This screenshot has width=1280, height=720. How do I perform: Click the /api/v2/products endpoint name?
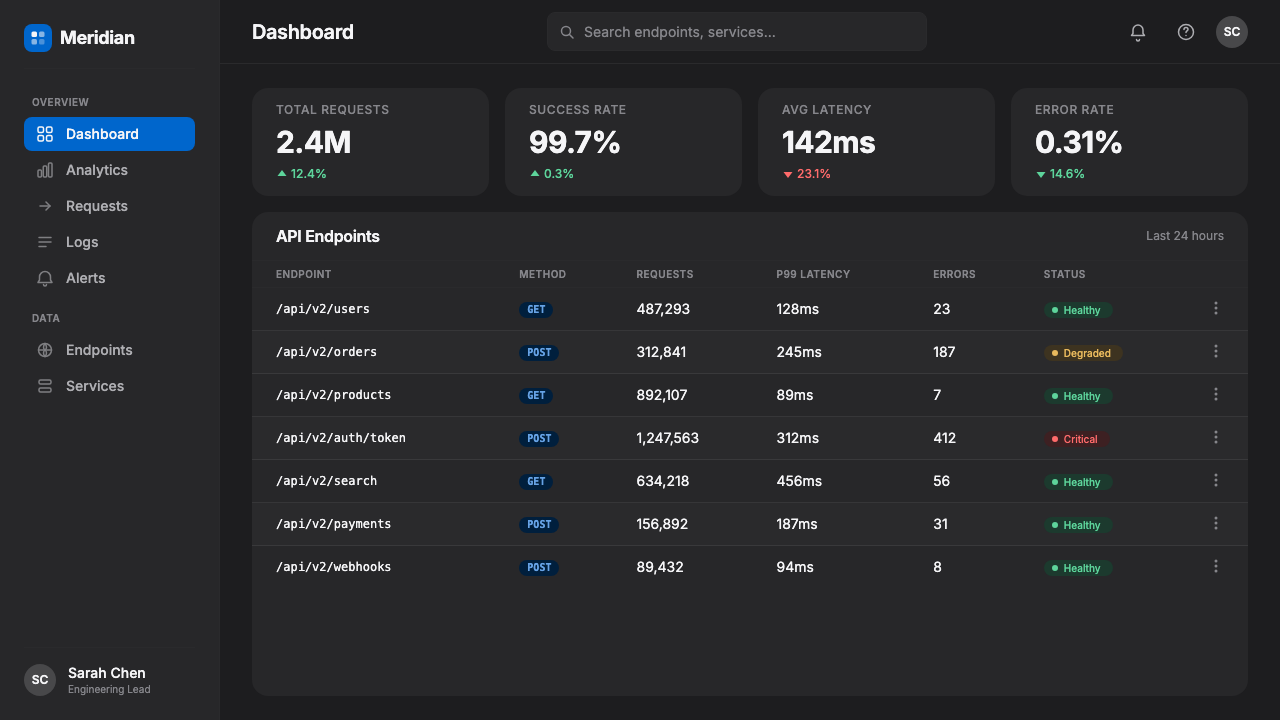tap(334, 395)
